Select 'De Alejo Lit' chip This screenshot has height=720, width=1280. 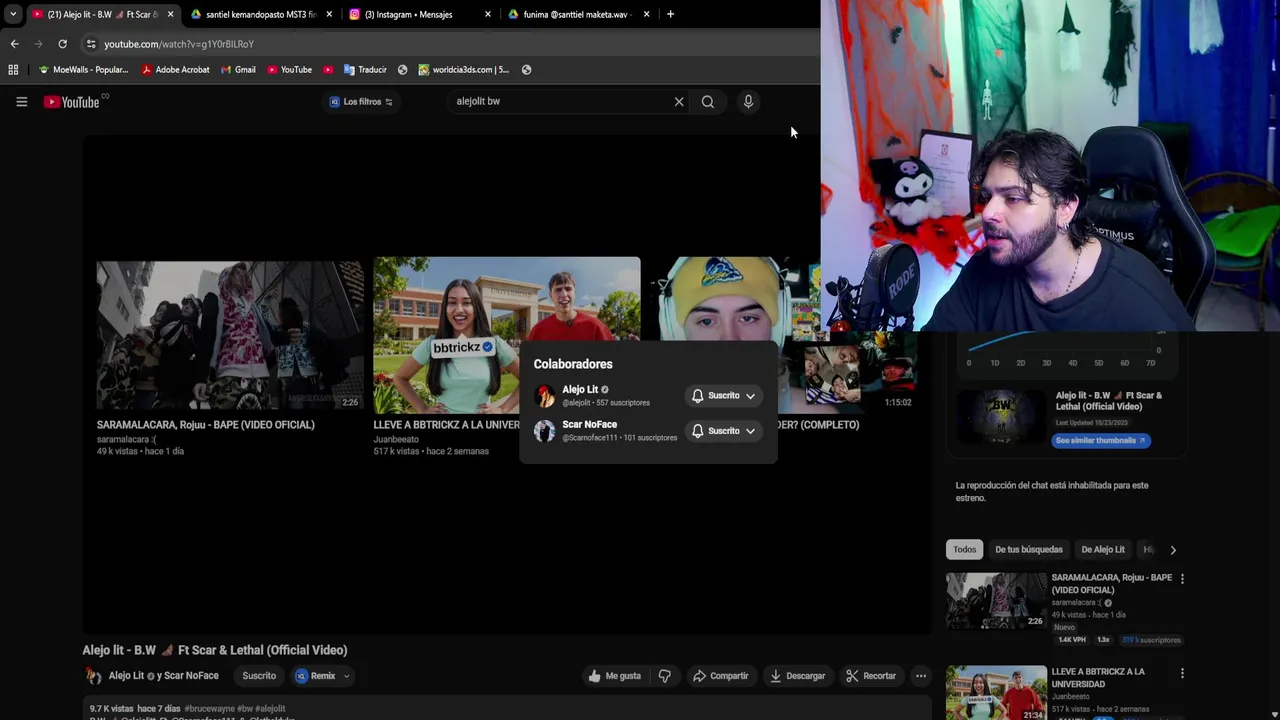[x=1103, y=549]
